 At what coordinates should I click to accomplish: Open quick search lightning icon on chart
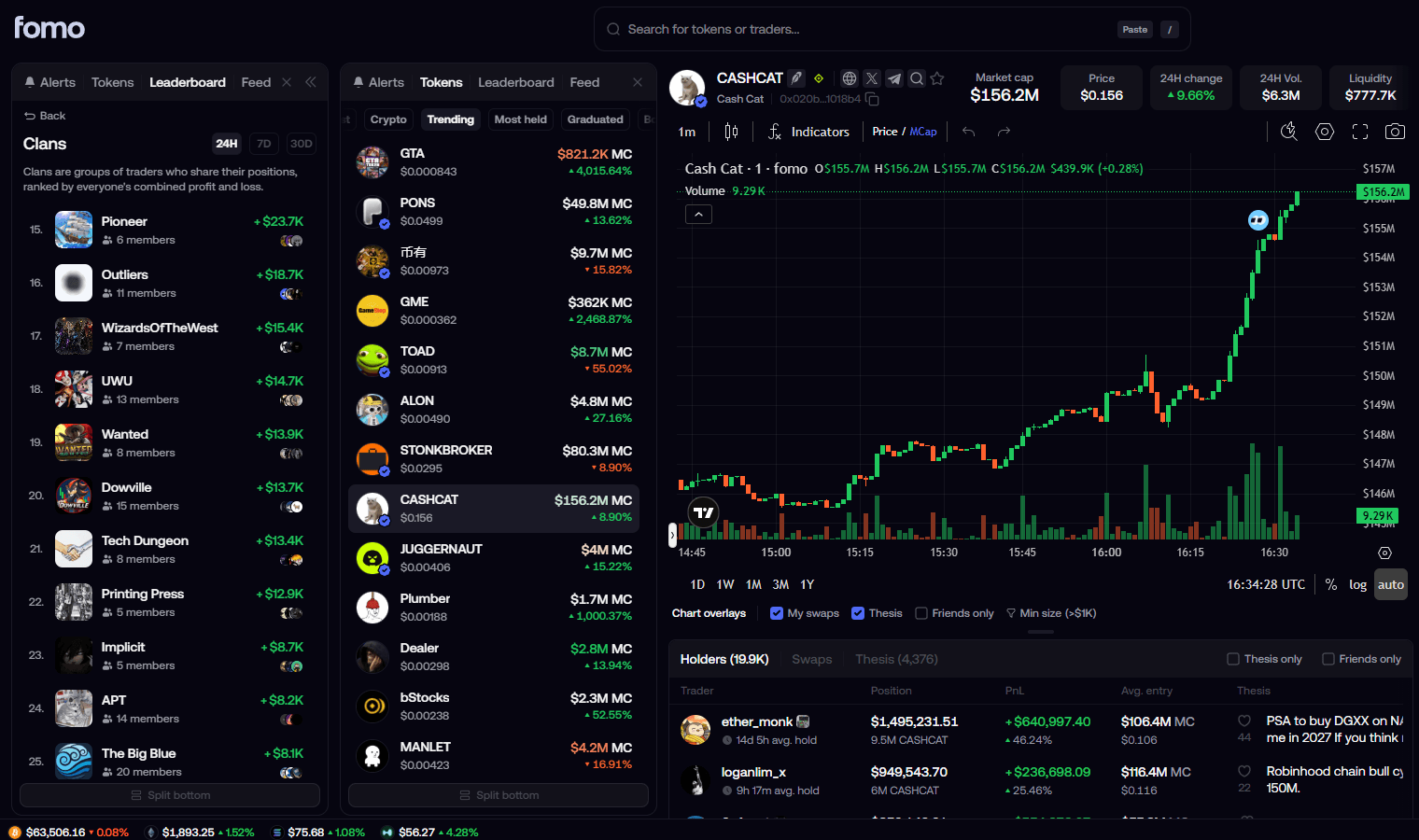pyautogui.click(x=1289, y=132)
